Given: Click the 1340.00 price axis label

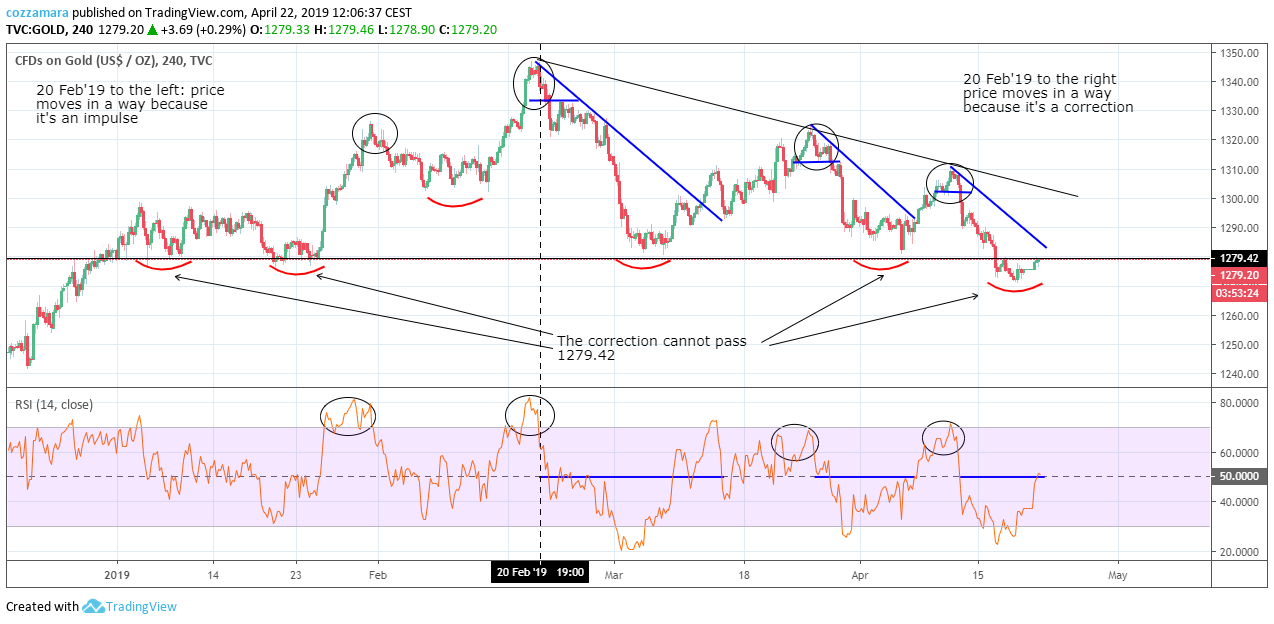Looking at the screenshot, I should coord(1239,82).
